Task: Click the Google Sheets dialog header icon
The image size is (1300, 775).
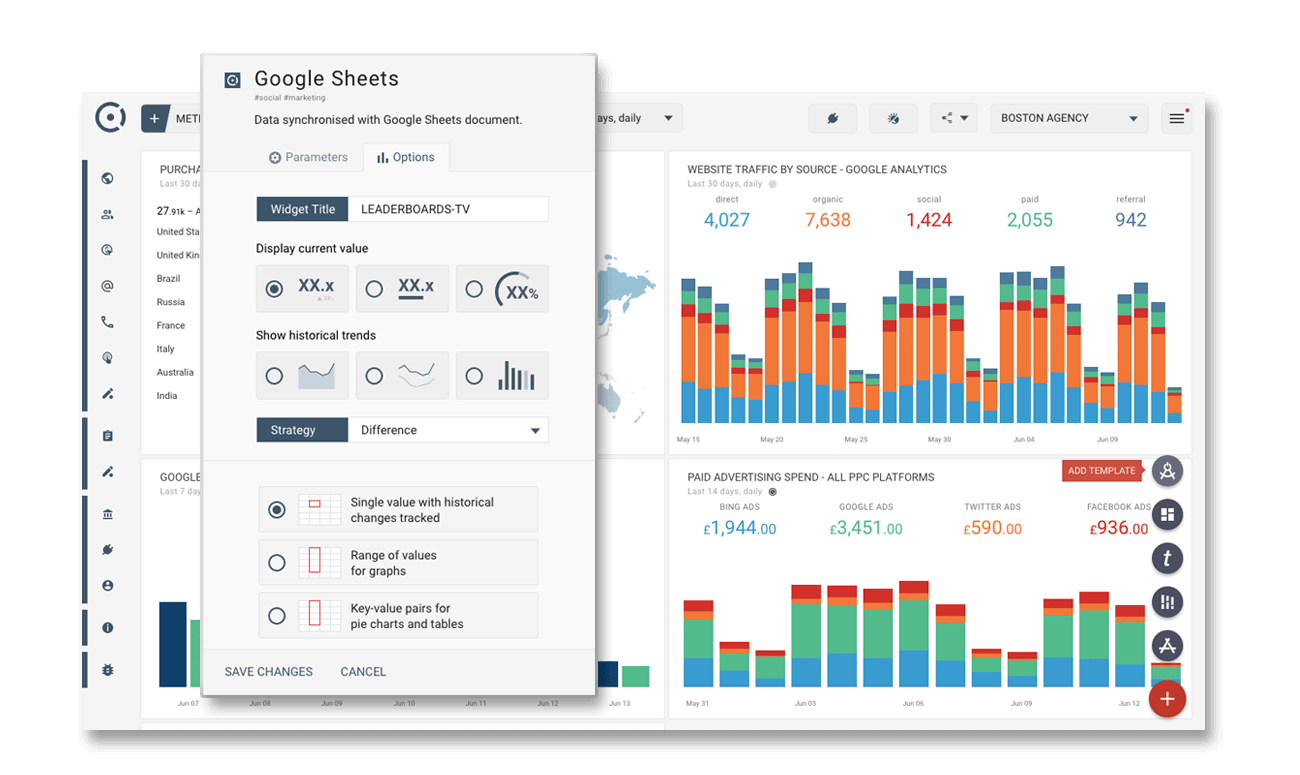Action: pos(232,80)
